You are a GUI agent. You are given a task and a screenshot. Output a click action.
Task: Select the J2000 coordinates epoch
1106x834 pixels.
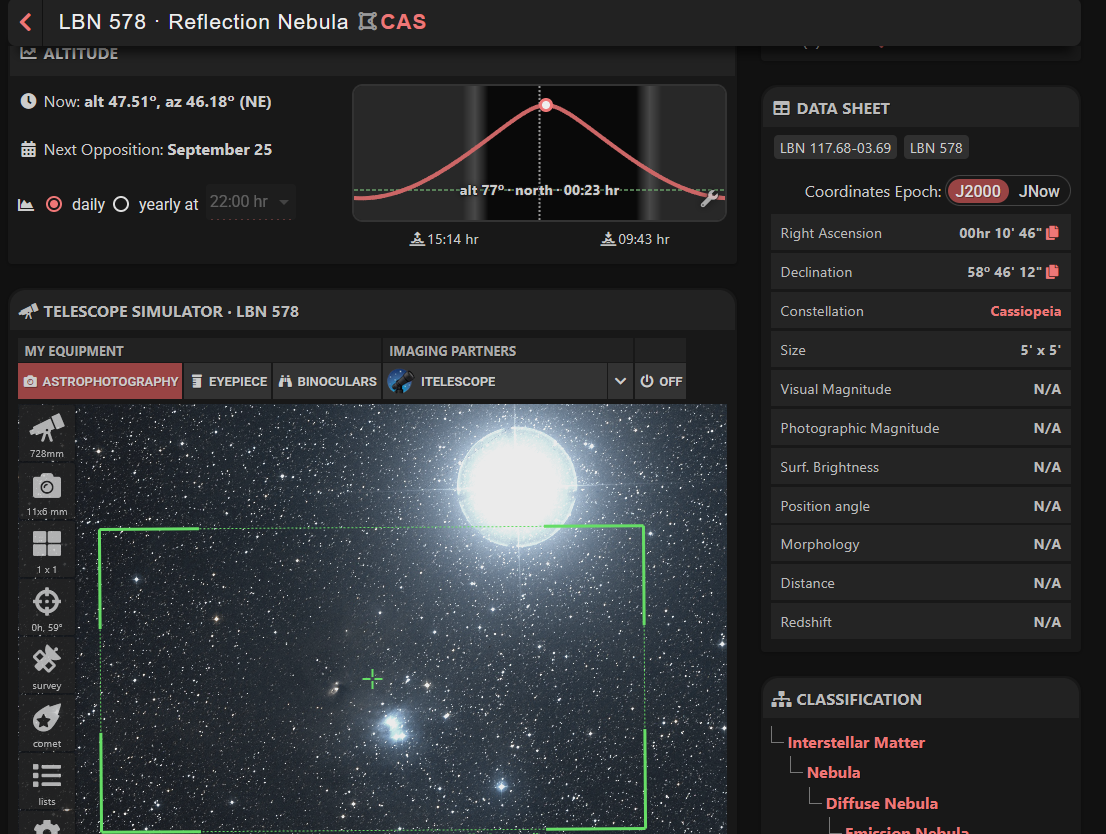pyautogui.click(x=978, y=191)
